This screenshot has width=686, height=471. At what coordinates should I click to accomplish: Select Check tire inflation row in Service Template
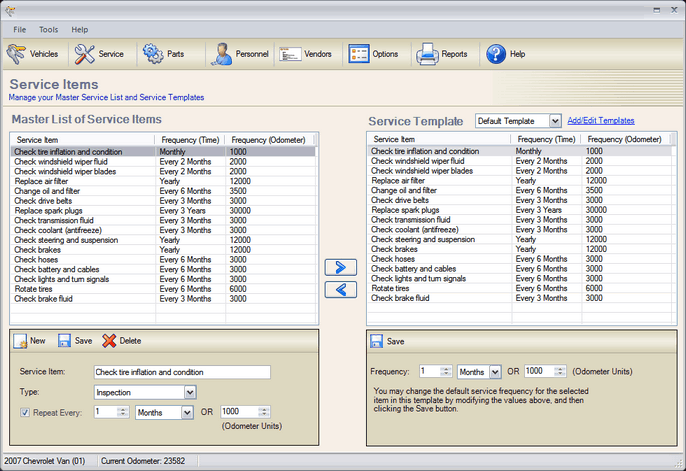pos(519,151)
